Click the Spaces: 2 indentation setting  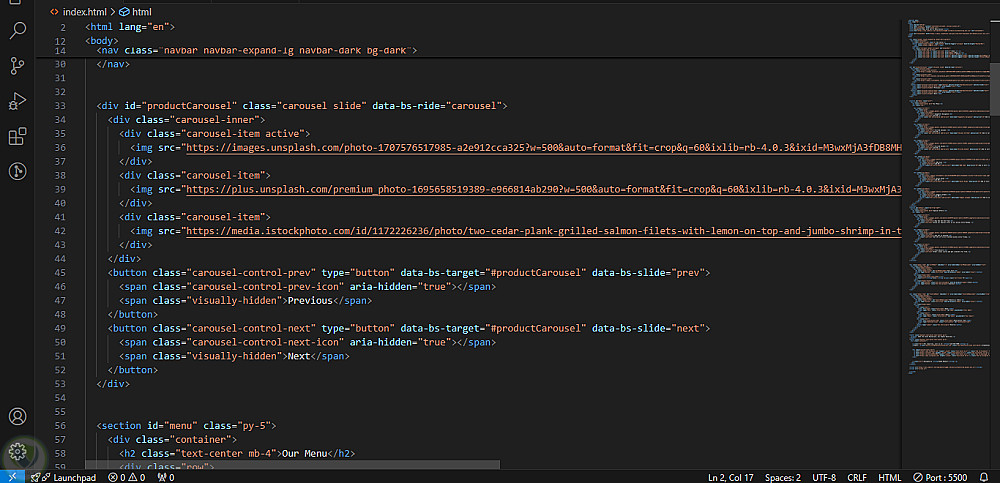[782, 477]
